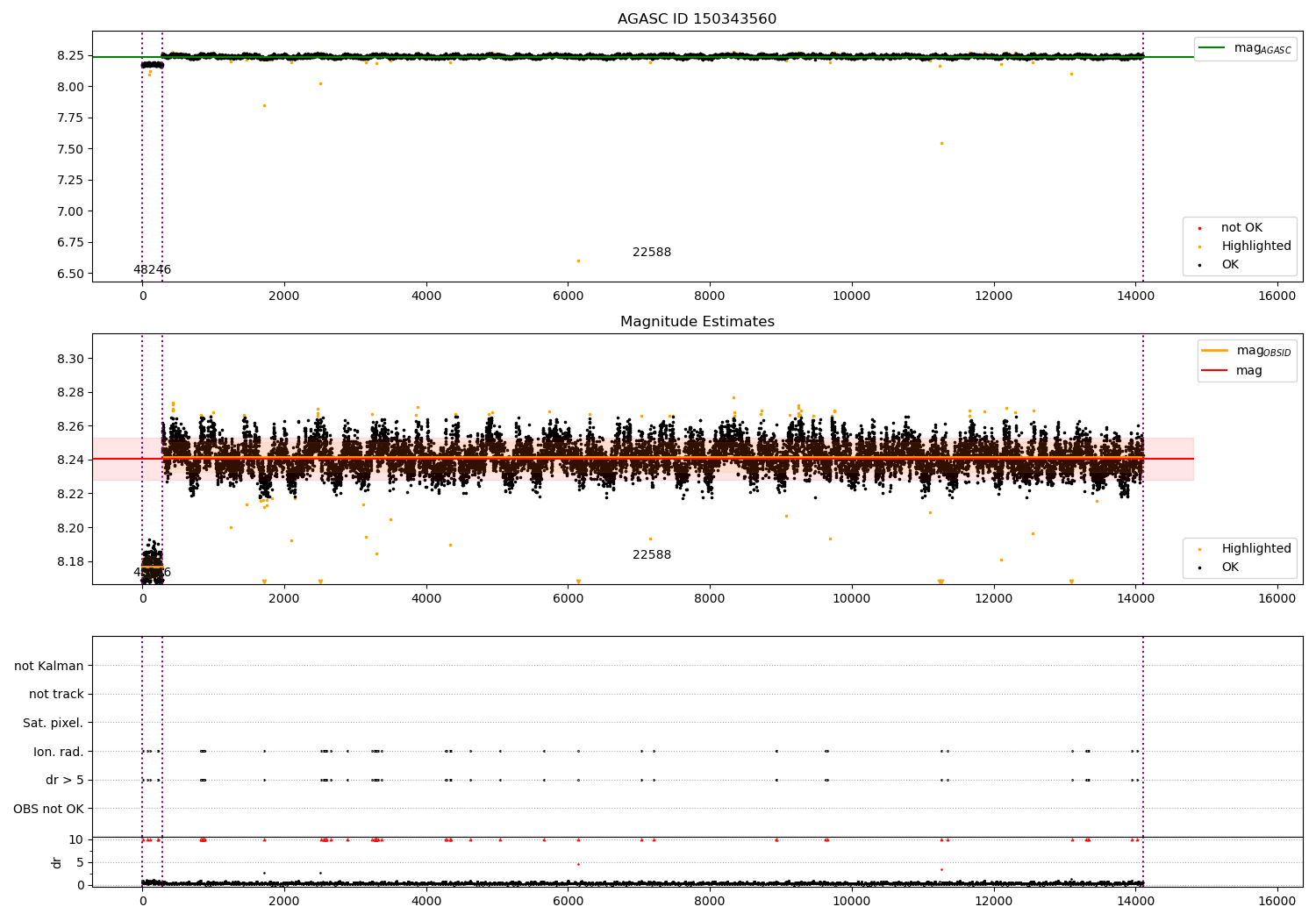Click the 'OBS not OK' axis label

coord(49,809)
